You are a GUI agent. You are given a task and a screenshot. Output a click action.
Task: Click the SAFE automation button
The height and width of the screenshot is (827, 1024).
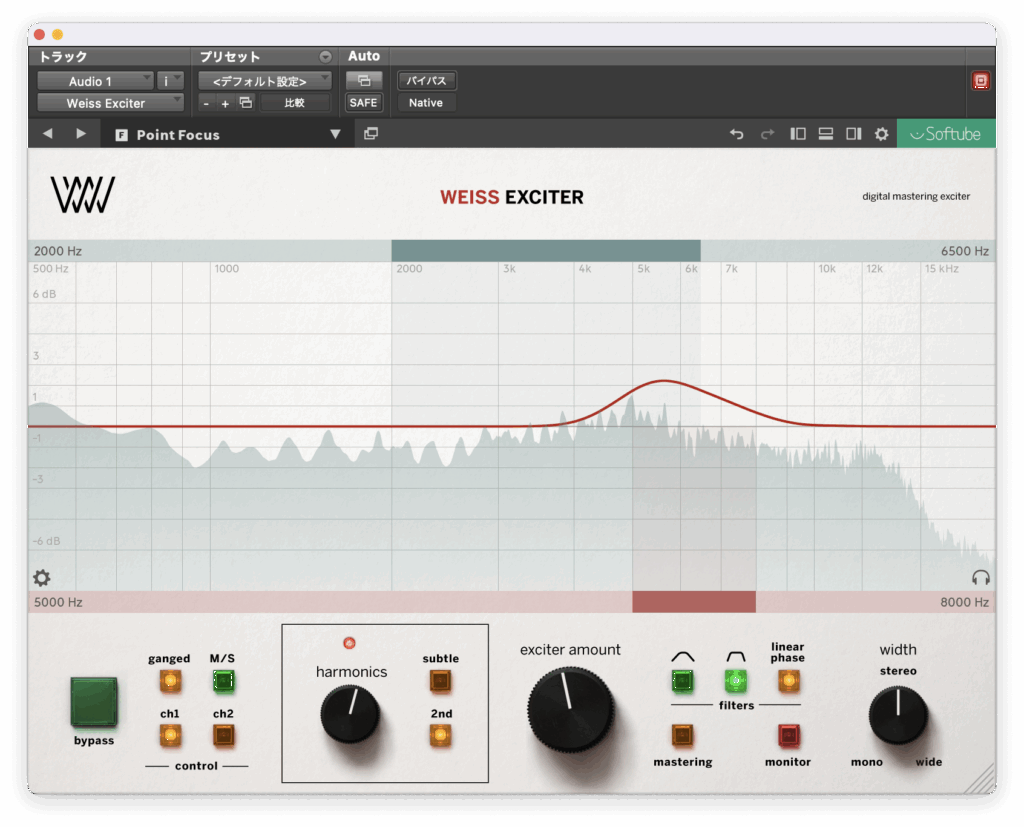click(x=363, y=103)
